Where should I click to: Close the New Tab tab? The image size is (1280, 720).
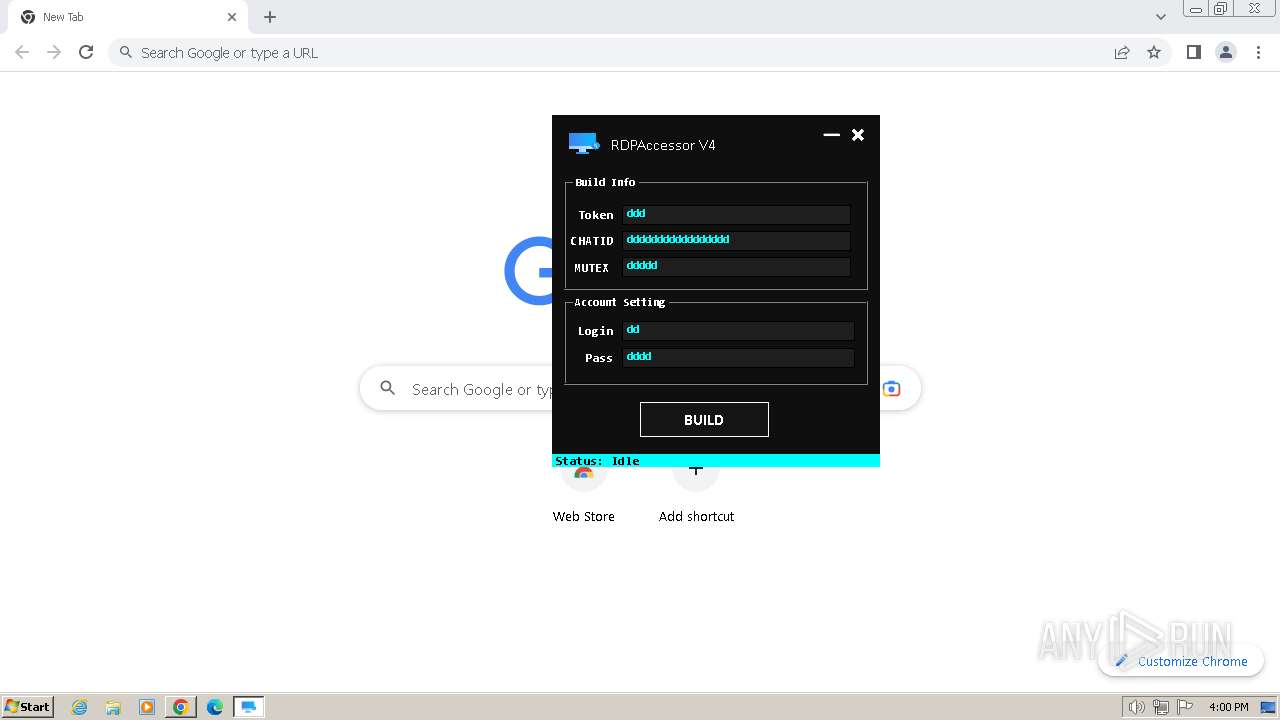pyautogui.click(x=232, y=17)
